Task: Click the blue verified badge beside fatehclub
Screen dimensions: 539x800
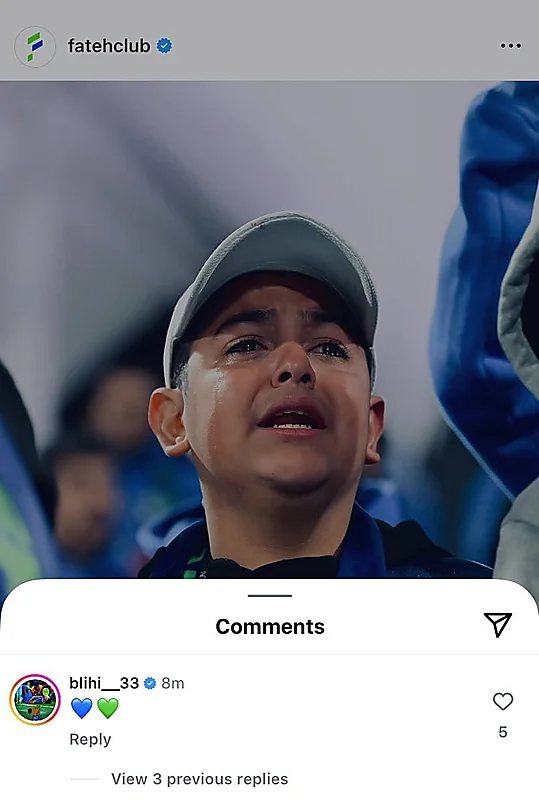Action: [164, 46]
